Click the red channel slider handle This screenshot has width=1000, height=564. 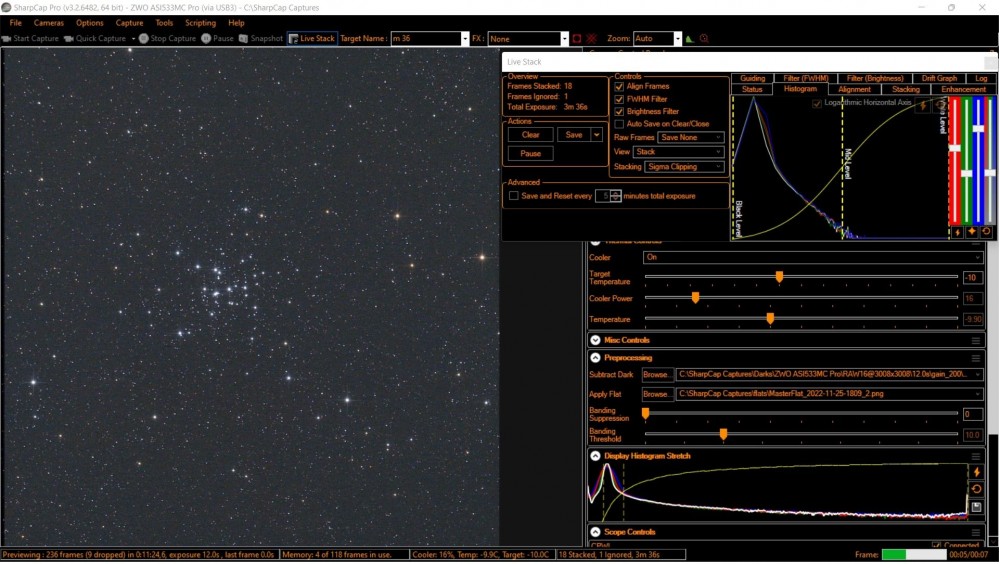955,148
